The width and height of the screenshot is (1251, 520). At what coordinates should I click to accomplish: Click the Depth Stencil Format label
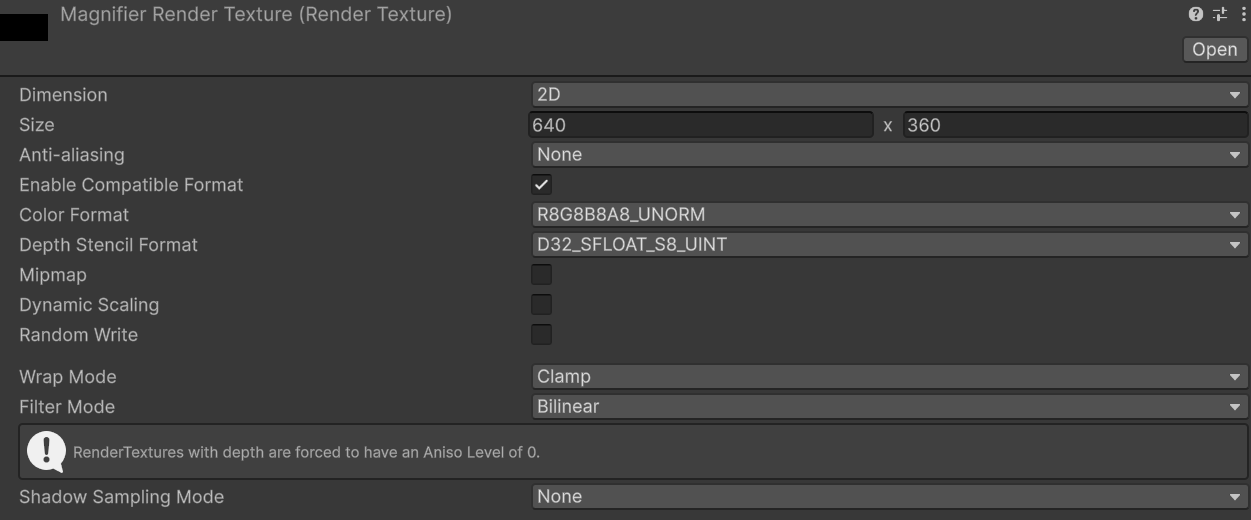109,245
